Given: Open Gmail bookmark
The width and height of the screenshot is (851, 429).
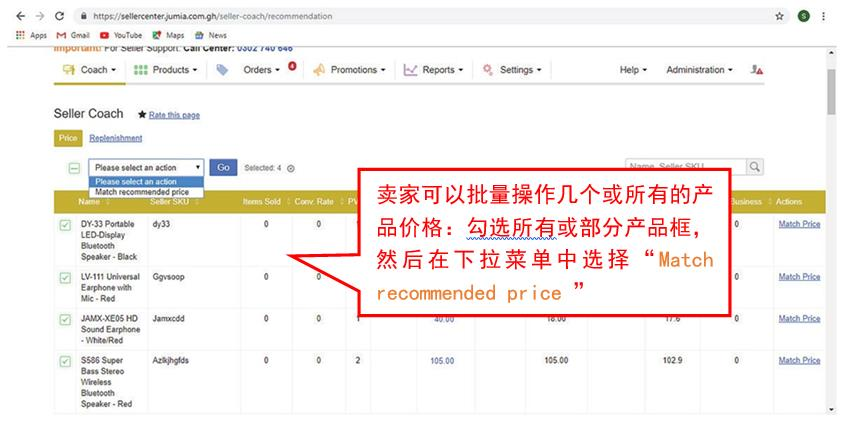Looking at the screenshot, I should tap(73, 35).
